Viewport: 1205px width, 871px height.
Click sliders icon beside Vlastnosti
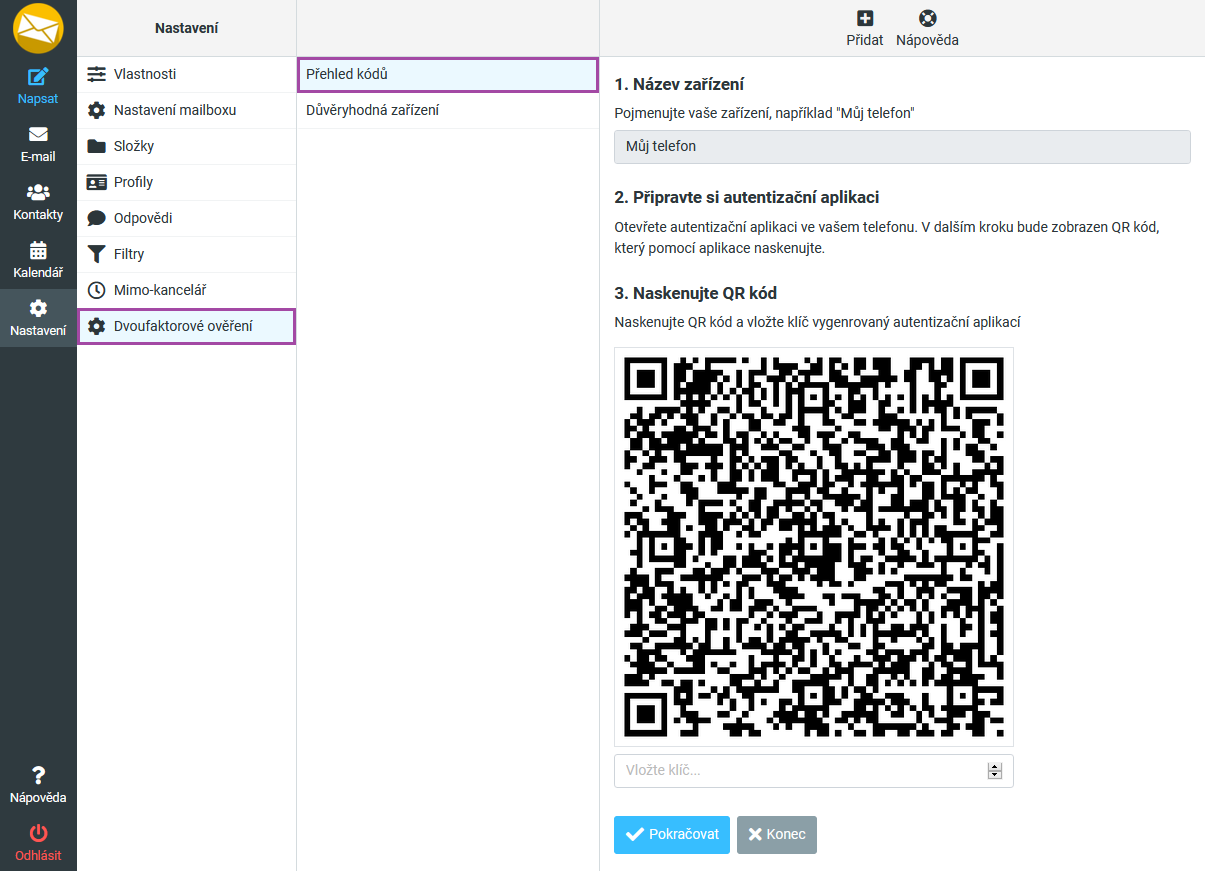(x=96, y=74)
